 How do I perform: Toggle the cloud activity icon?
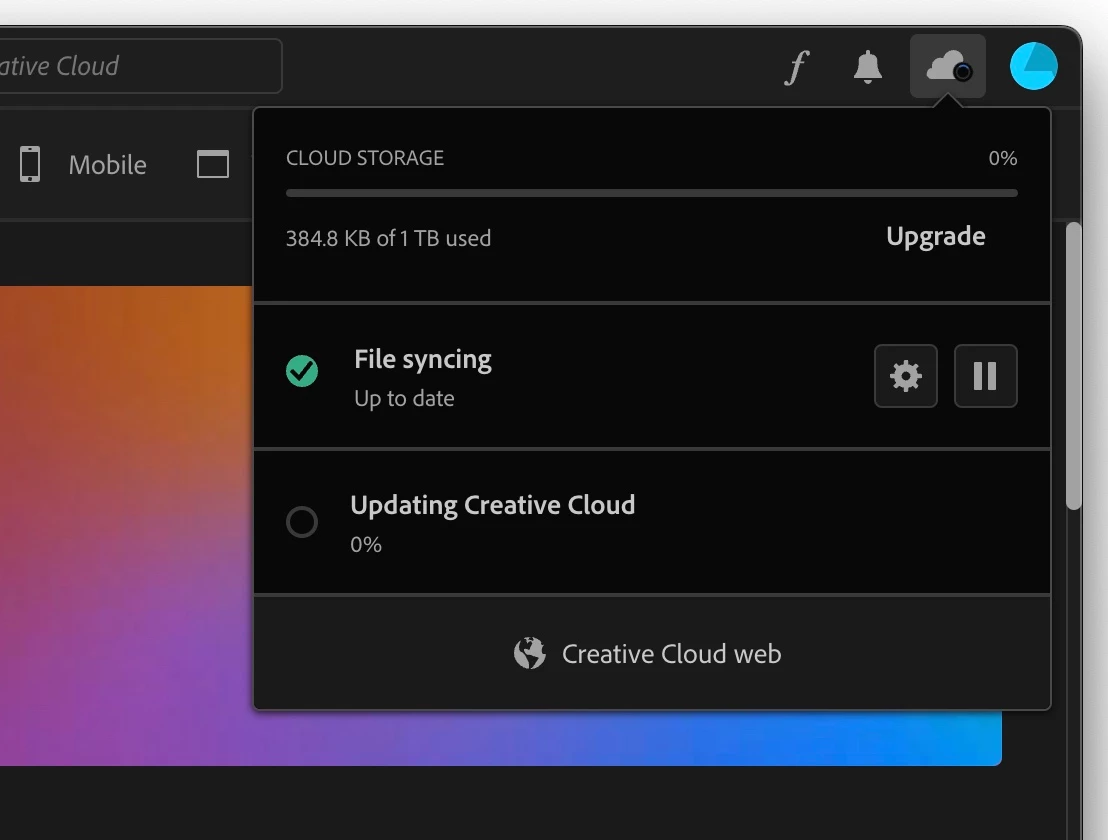point(948,66)
